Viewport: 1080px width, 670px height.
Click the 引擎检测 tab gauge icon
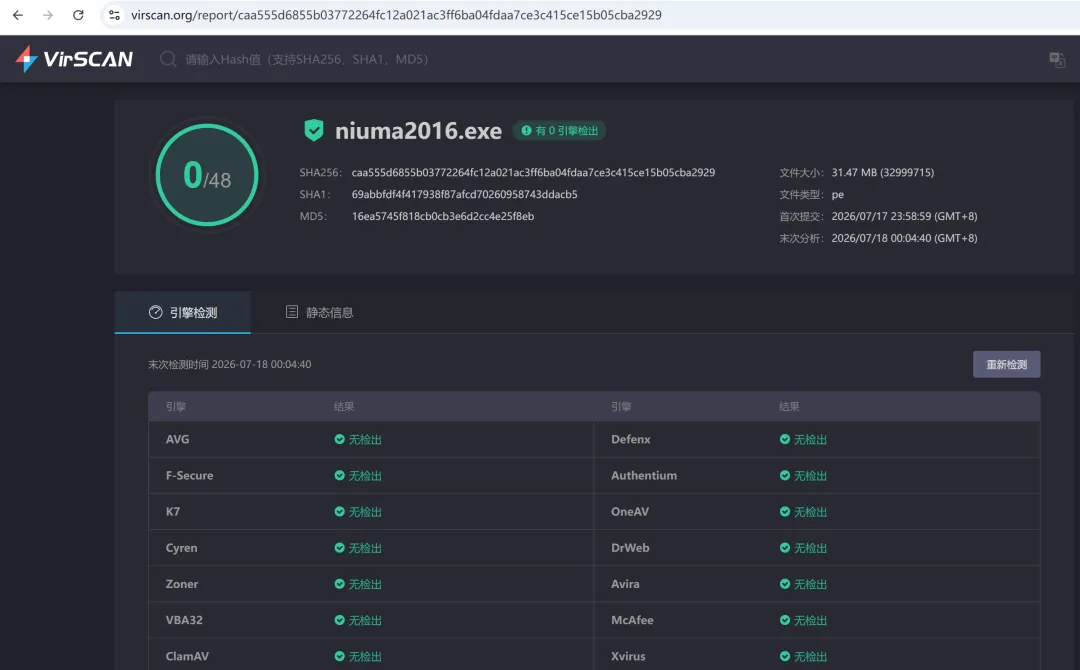156,313
